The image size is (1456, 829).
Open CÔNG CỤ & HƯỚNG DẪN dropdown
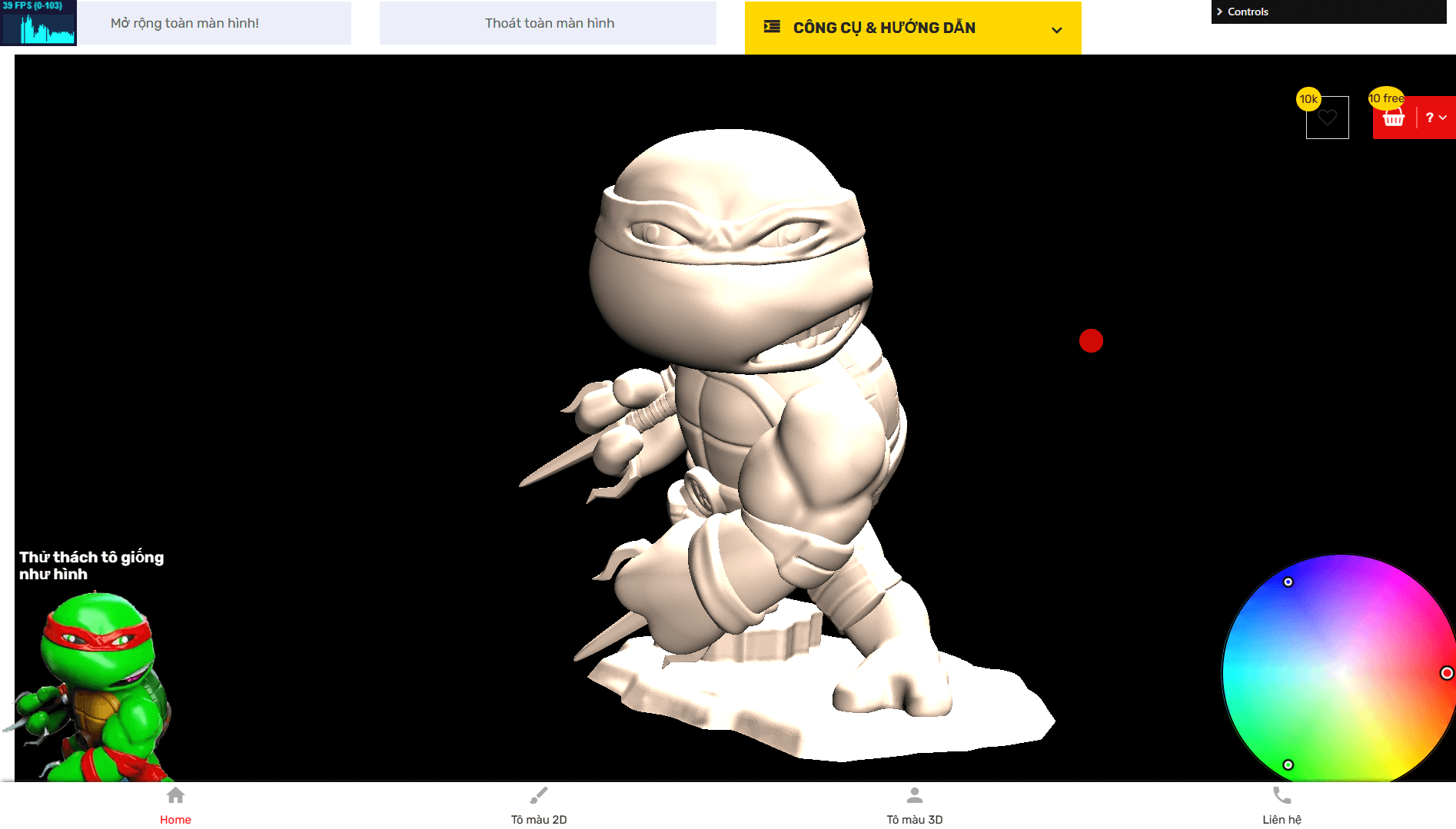coord(912,28)
